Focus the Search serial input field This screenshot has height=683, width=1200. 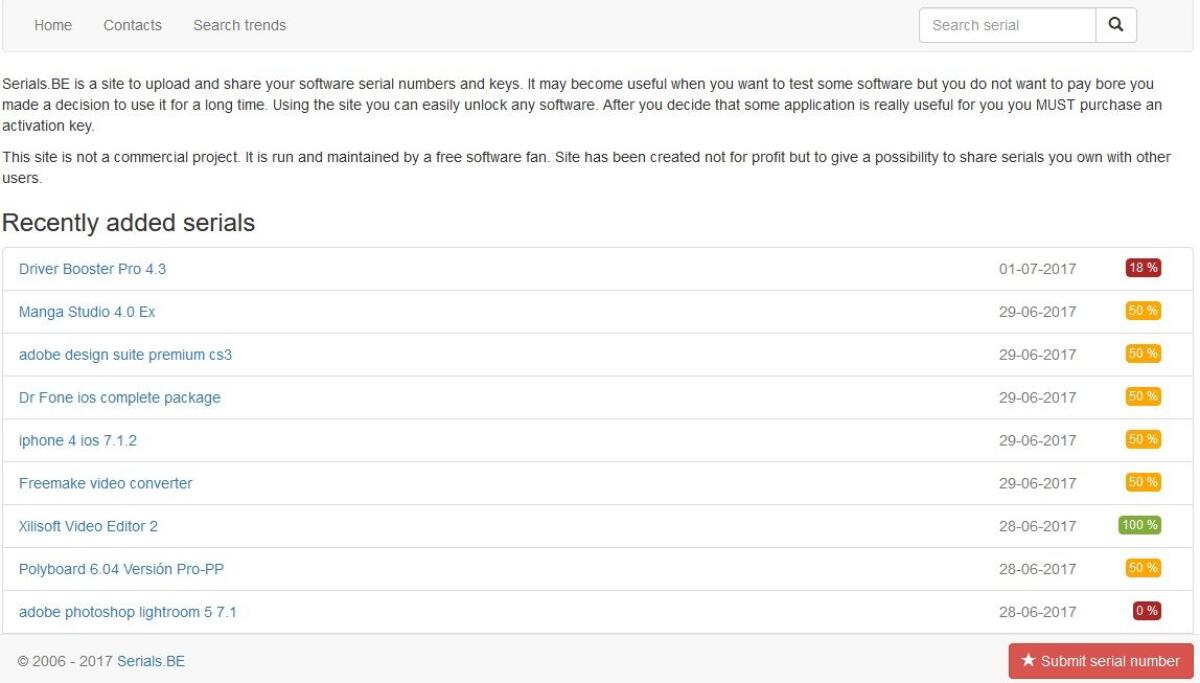[x=1007, y=25]
